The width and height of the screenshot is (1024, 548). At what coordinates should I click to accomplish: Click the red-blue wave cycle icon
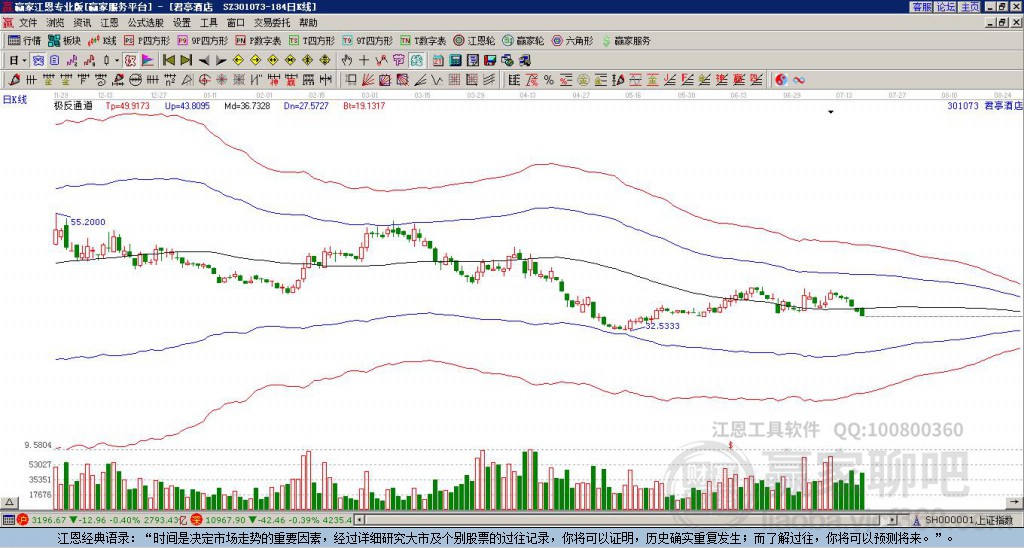[x=799, y=80]
